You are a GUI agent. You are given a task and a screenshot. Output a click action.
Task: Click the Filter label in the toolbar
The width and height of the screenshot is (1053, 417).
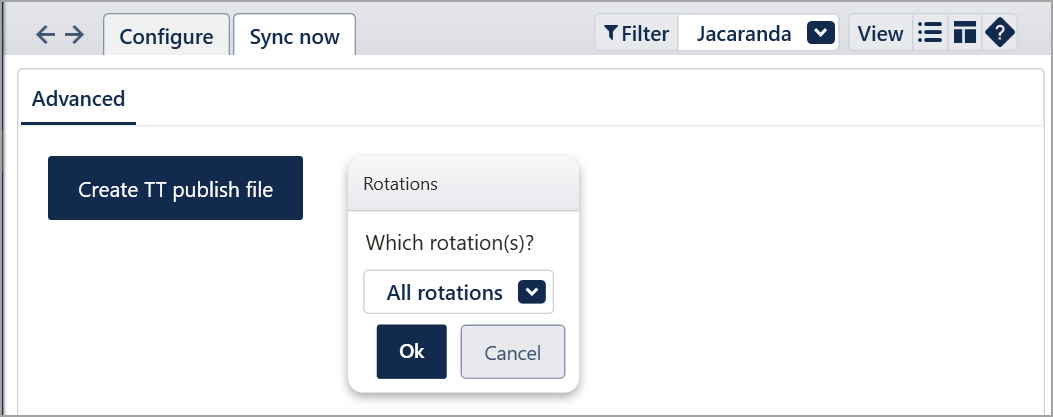[645, 34]
